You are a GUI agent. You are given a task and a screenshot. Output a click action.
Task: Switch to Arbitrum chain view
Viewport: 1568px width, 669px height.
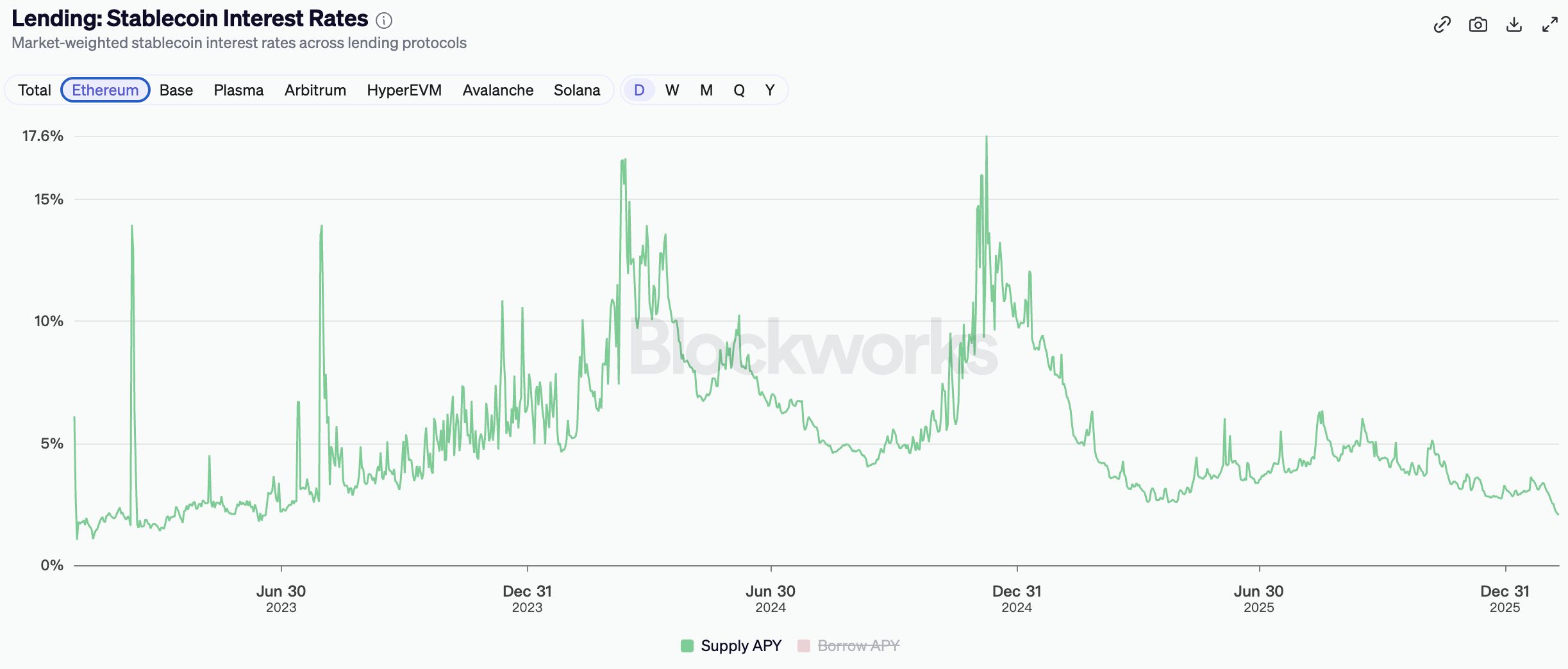(x=315, y=90)
